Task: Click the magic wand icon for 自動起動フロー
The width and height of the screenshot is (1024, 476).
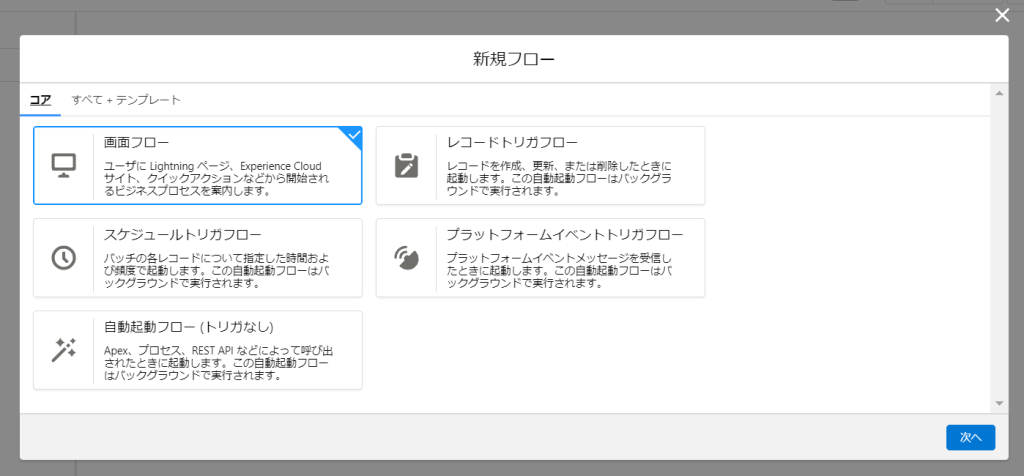Action: click(x=64, y=350)
